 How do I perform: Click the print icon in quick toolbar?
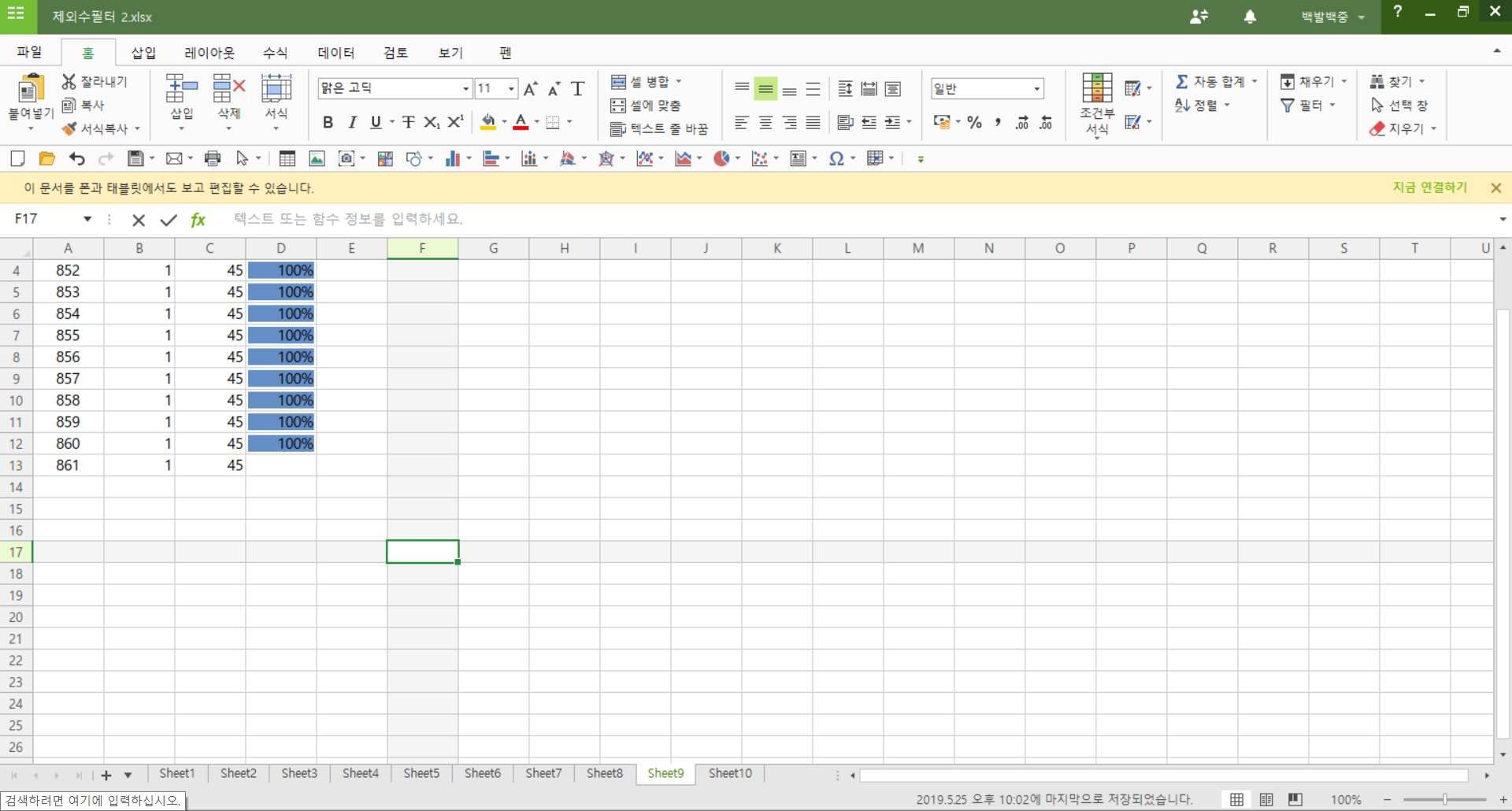(x=213, y=159)
